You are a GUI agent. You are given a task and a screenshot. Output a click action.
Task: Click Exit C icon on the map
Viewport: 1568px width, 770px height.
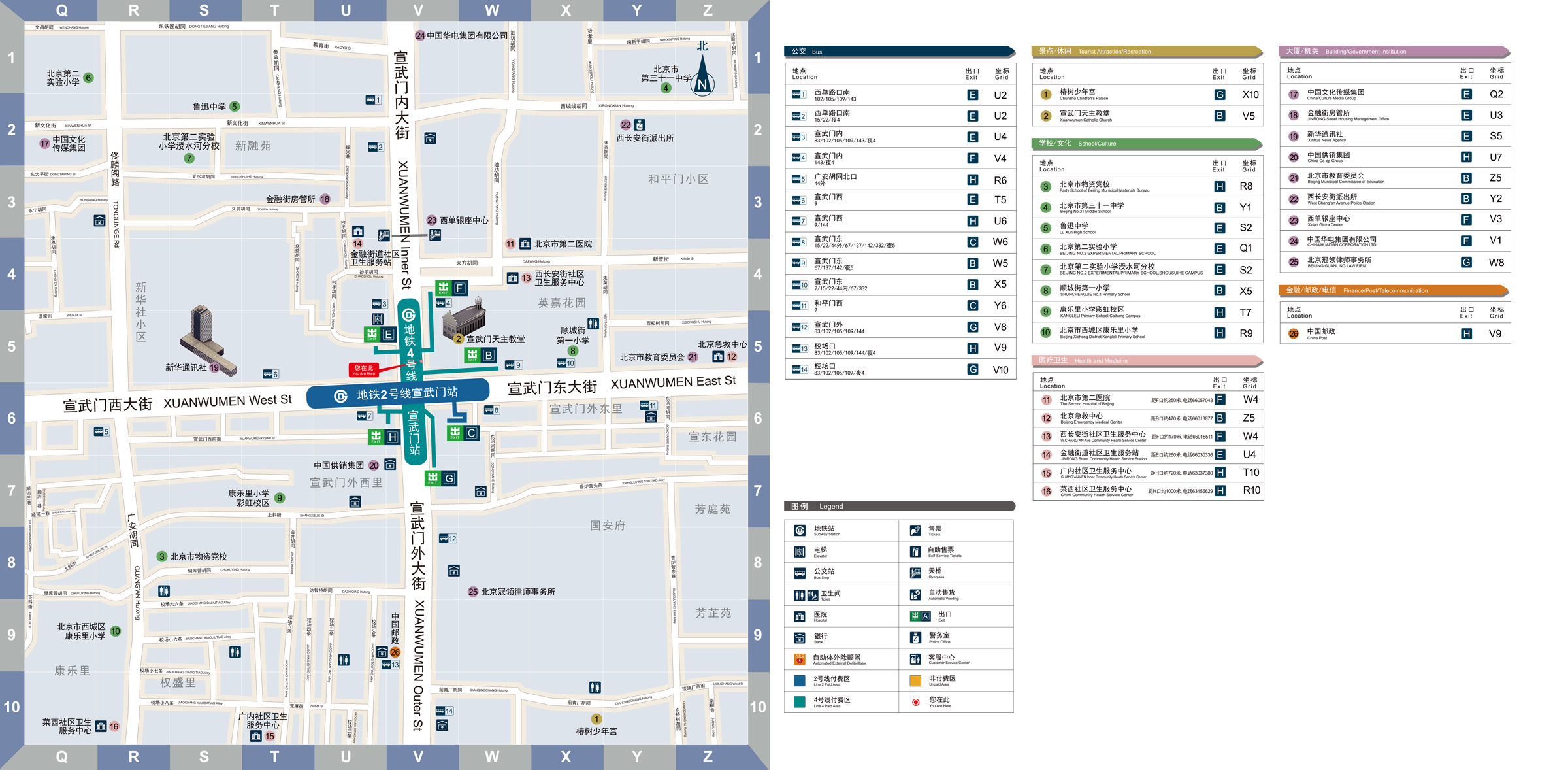pos(463,433)
